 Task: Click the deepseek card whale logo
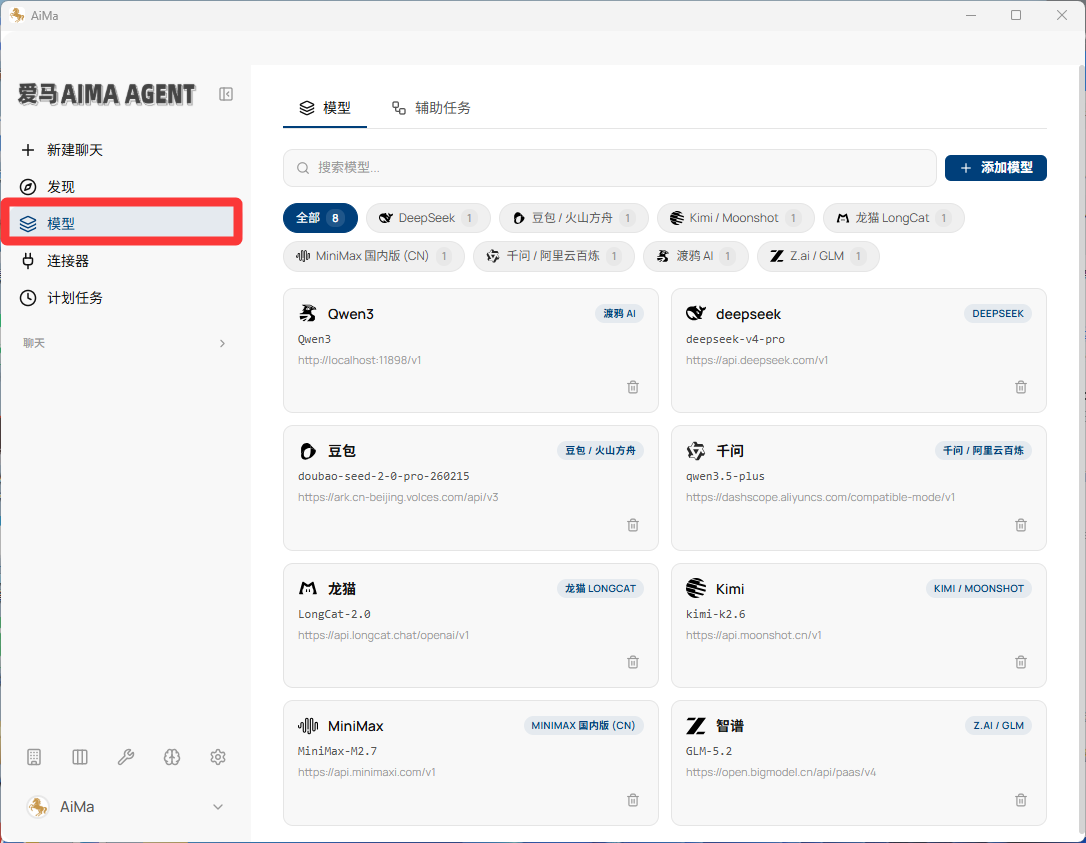(x=695, y=313)
